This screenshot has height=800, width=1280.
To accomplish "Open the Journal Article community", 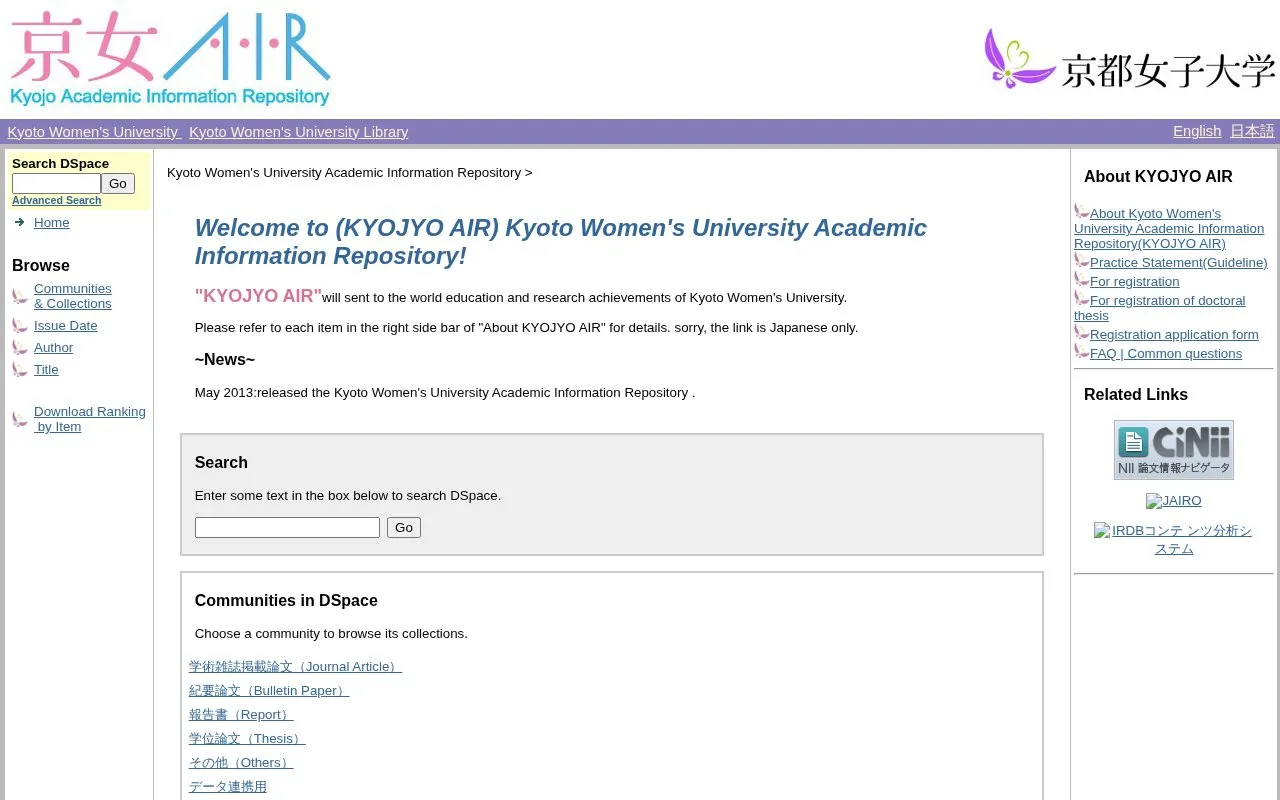I will coord(295,667).
